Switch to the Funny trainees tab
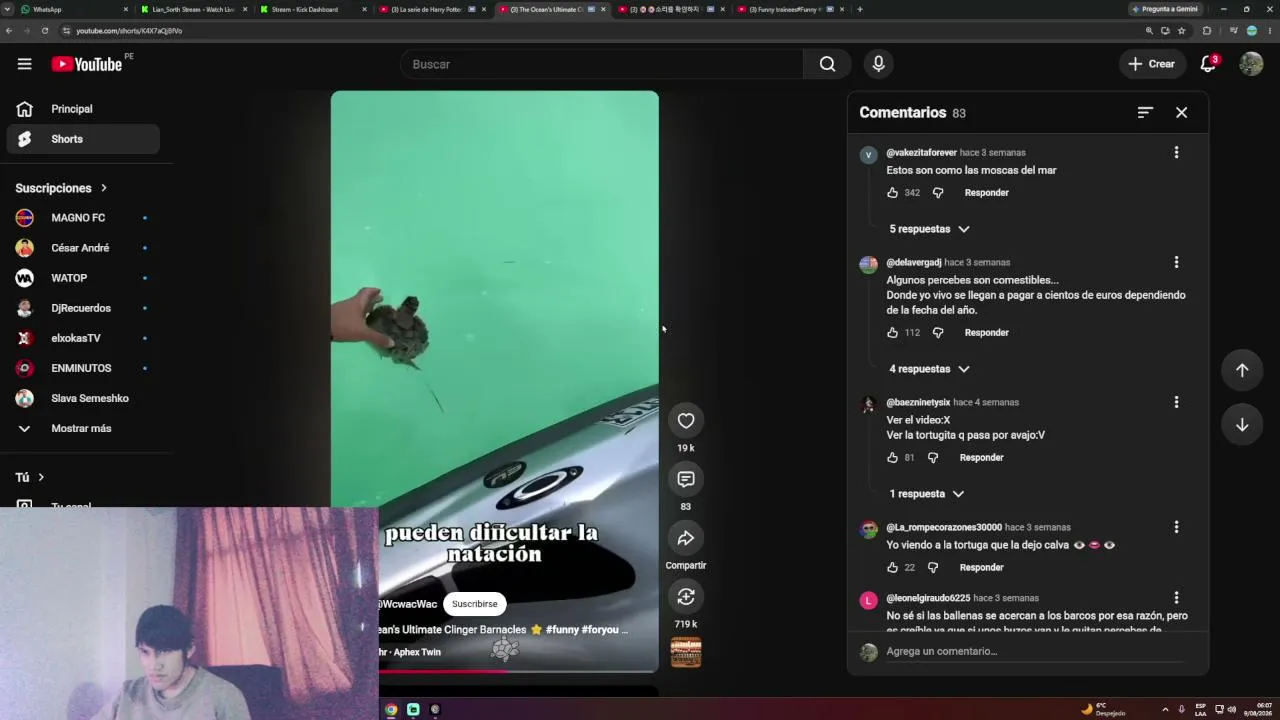The width and height of the screenshot is (1280, 720). [x=789, y=9]
